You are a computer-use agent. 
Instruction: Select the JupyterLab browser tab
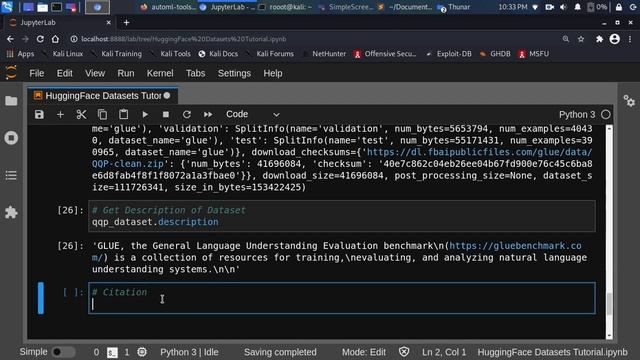tap(59, 22)
